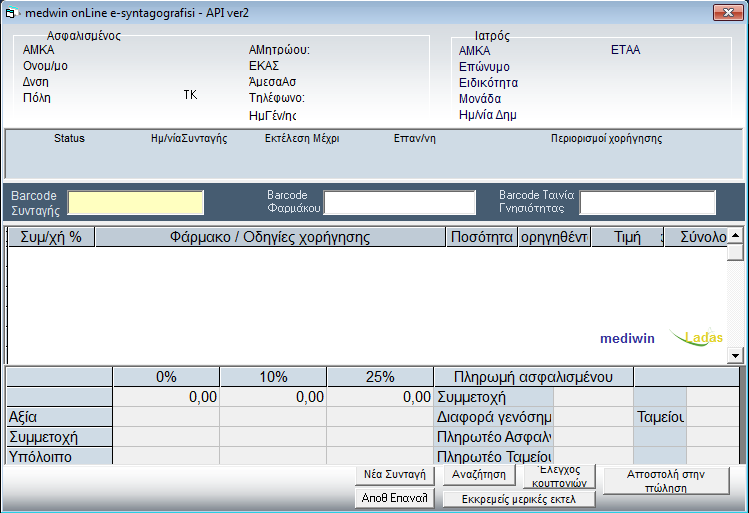This screenshot has height=513, width=749.
Task: Click the ΑΜητρώου: label in Ασφαλισμένος
Action: [x=279, y=50]
